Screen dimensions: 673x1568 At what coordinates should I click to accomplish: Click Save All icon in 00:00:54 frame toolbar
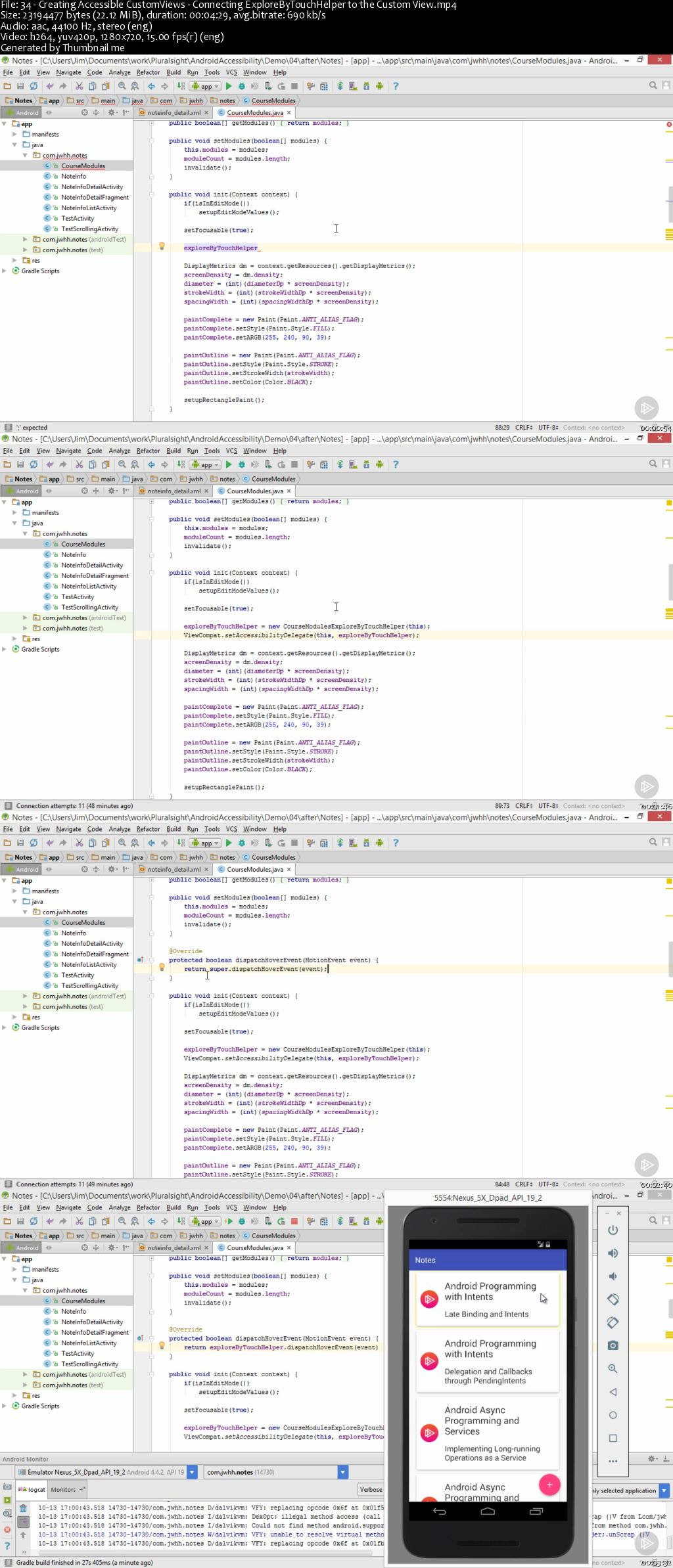tap(20, 86)
